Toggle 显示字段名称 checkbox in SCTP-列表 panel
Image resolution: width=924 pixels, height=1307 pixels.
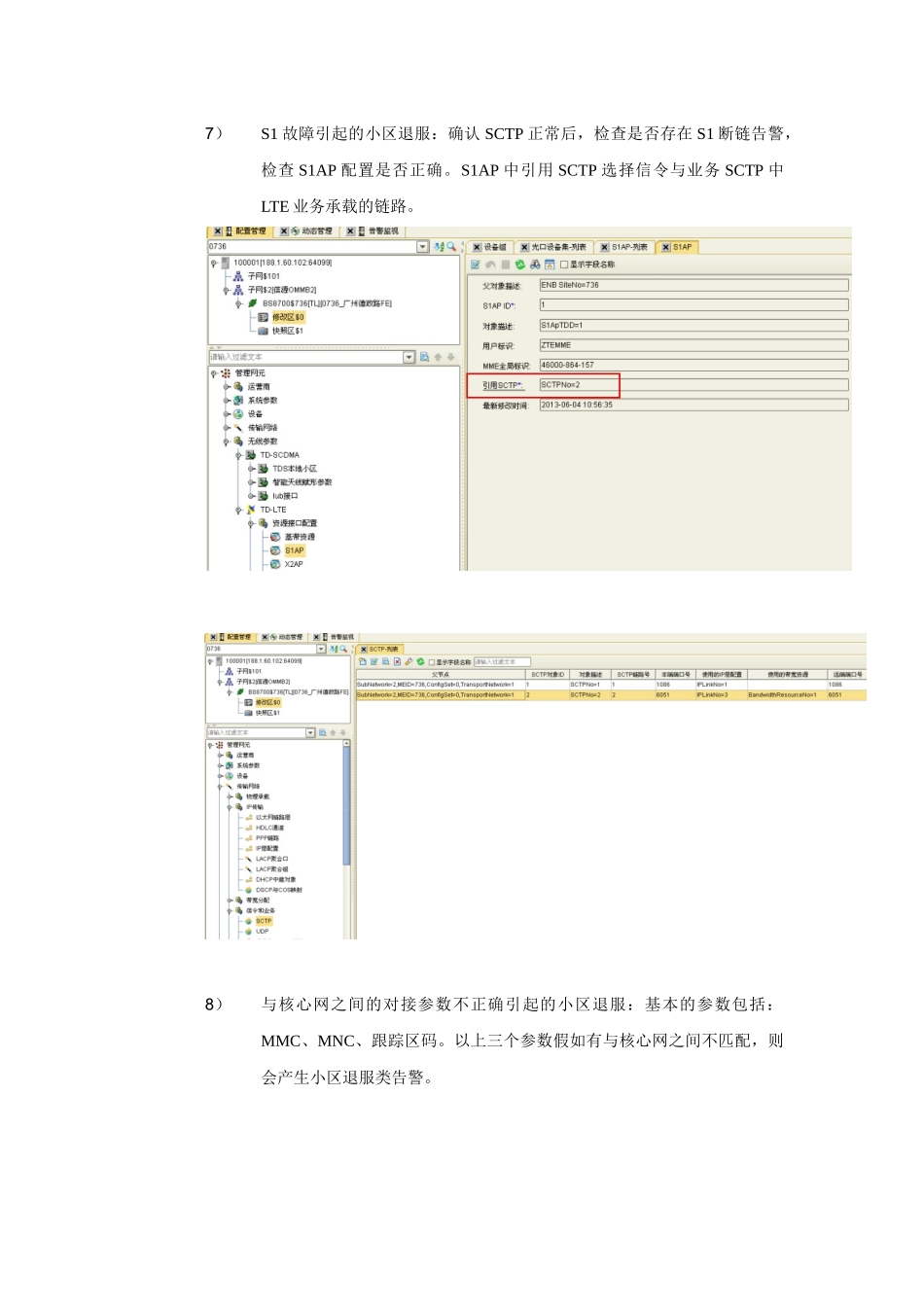(x=432, y=662)
